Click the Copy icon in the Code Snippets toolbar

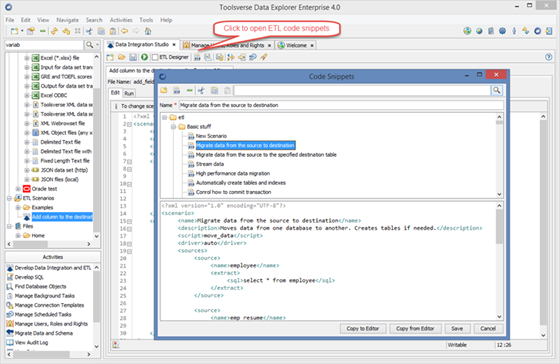coord(214,90)
